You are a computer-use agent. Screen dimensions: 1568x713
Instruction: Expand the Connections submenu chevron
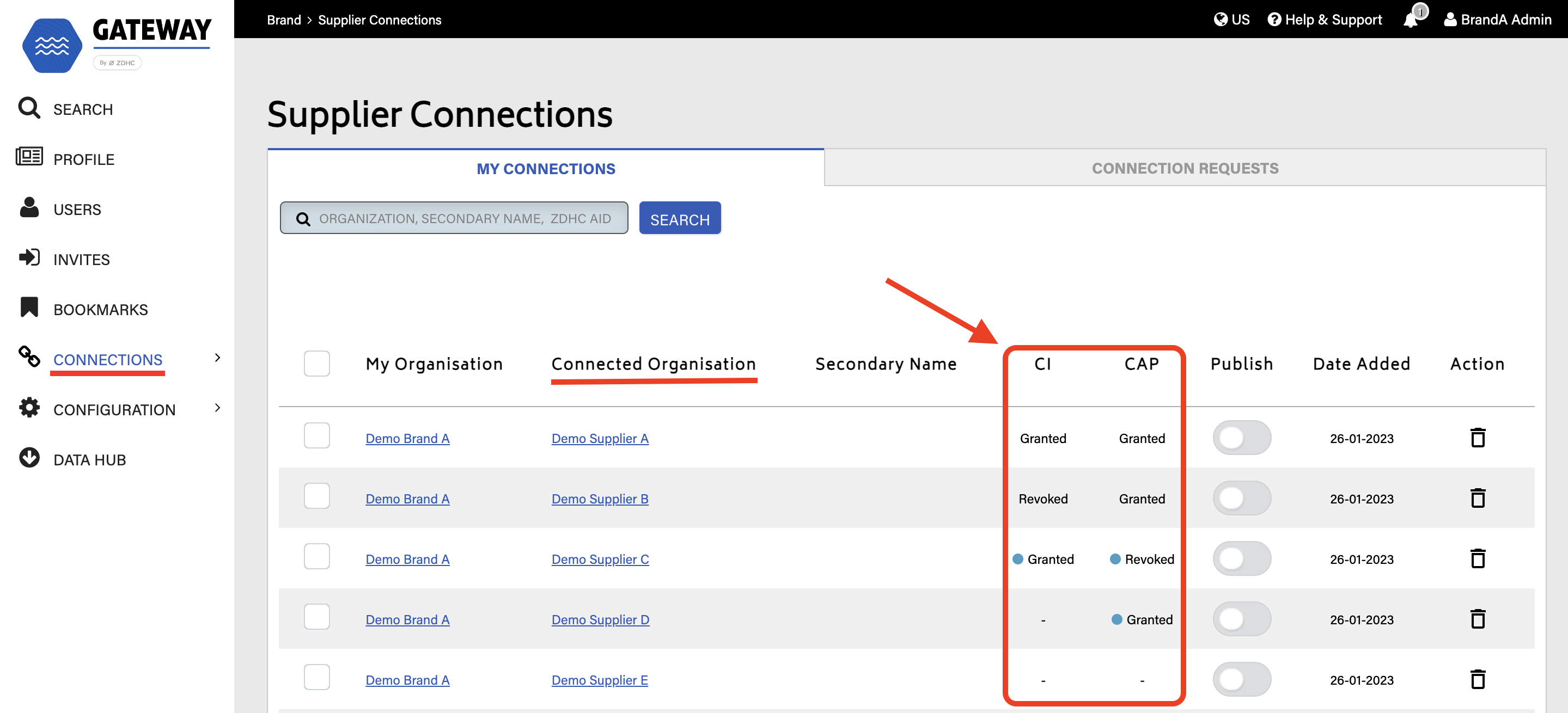(217, 358)
